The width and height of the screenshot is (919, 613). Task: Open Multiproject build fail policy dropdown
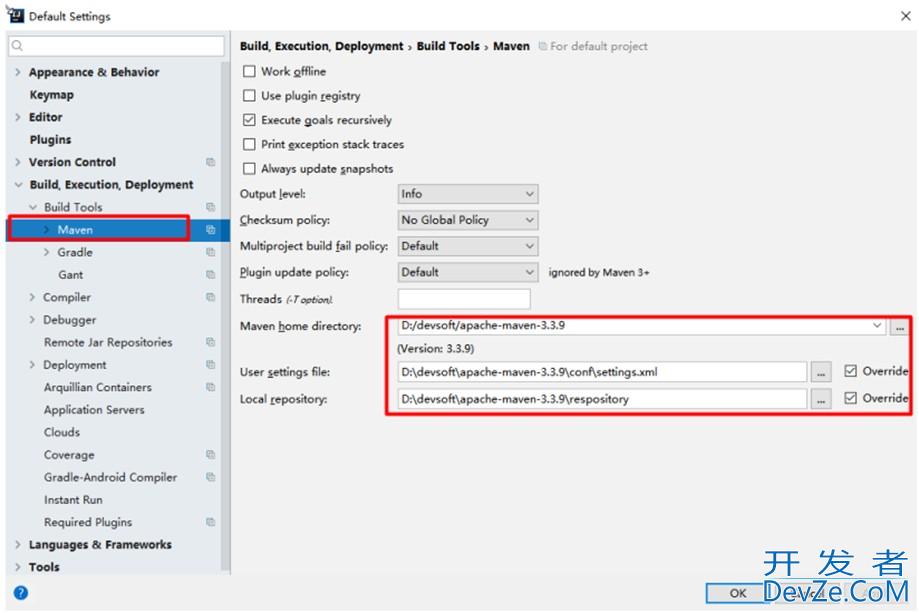[468, 246]
